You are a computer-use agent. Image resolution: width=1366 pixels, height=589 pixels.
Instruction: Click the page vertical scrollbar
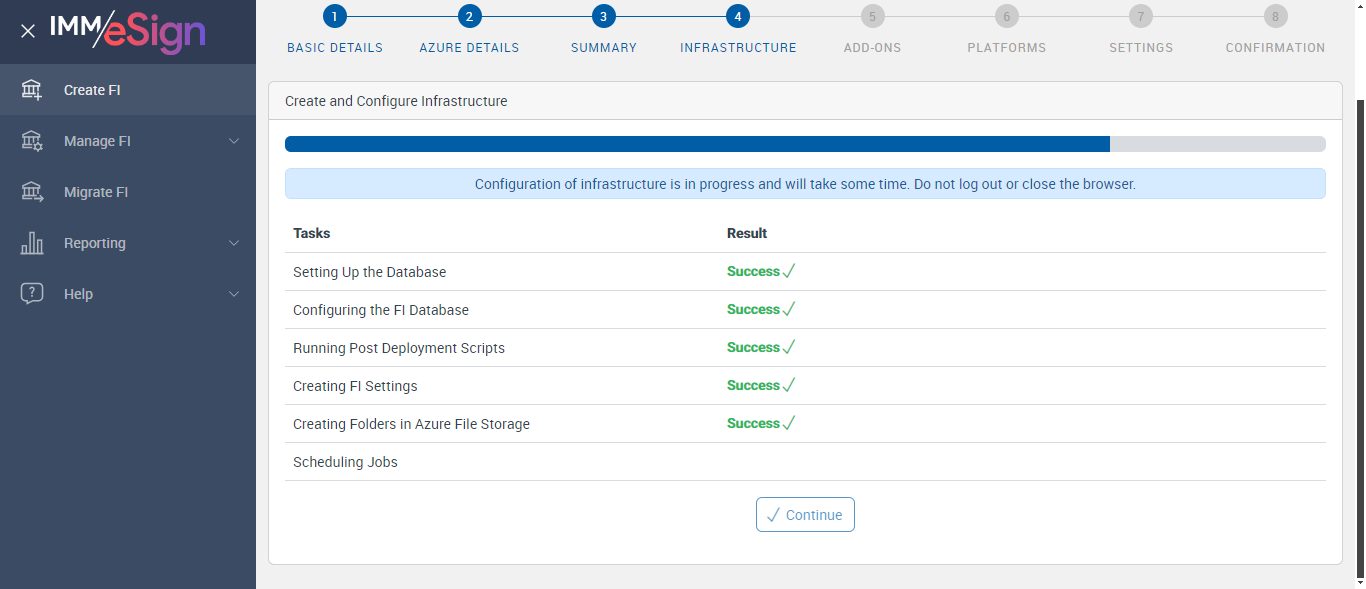tap(1360, 340)
